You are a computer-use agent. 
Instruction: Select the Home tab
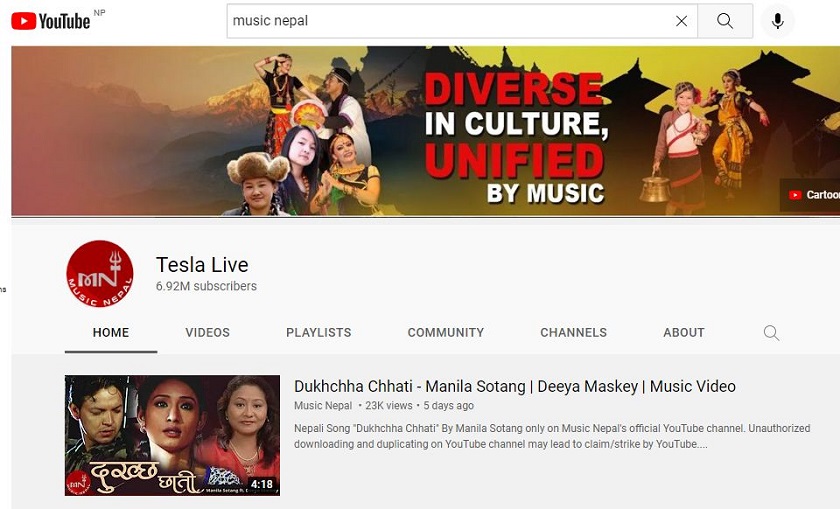111,333
